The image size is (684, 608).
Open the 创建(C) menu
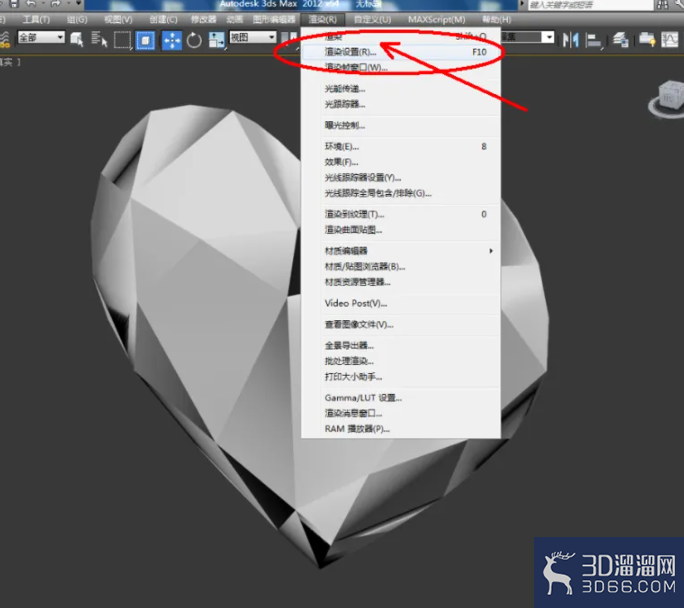163,20
